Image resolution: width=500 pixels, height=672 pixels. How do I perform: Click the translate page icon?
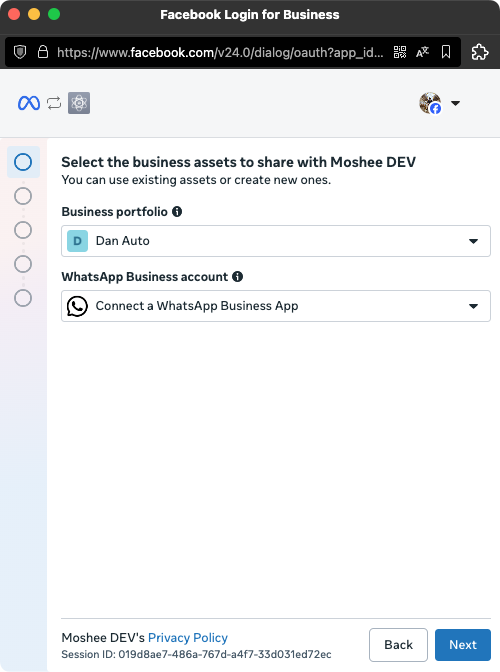click(422, 52)
